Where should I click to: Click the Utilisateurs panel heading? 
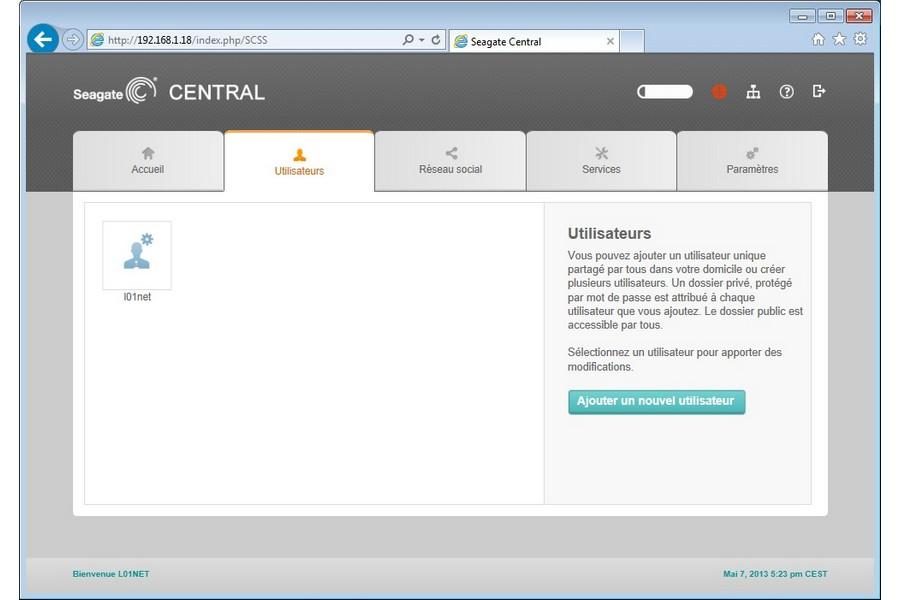[x=610, y=233]
